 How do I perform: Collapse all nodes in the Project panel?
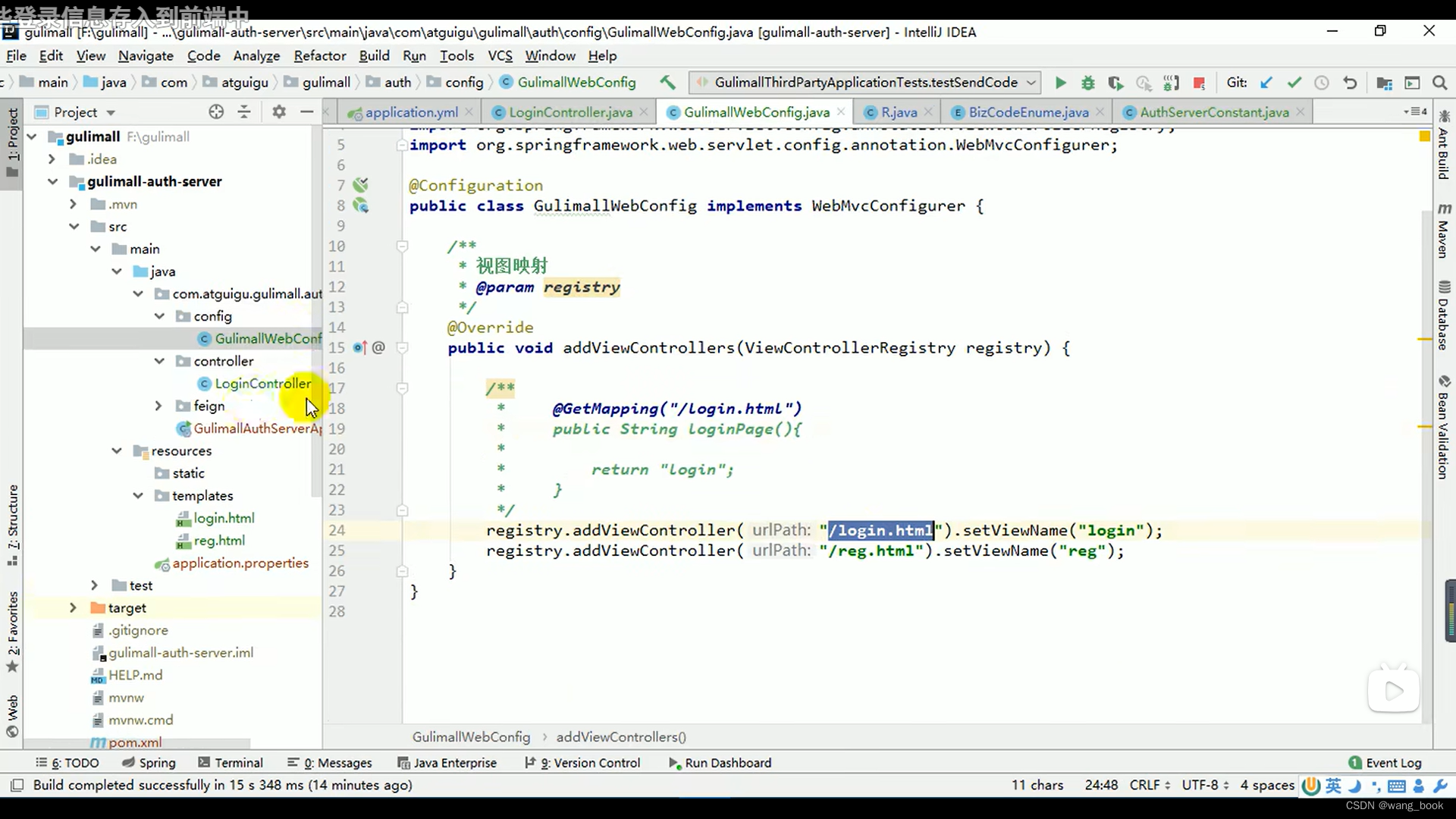coord(244,112)
